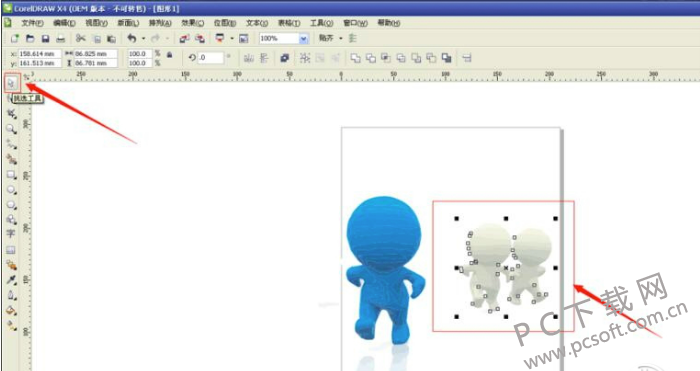Weld the selected objects
The image size is (700, 371).
(x=355, y=58)
